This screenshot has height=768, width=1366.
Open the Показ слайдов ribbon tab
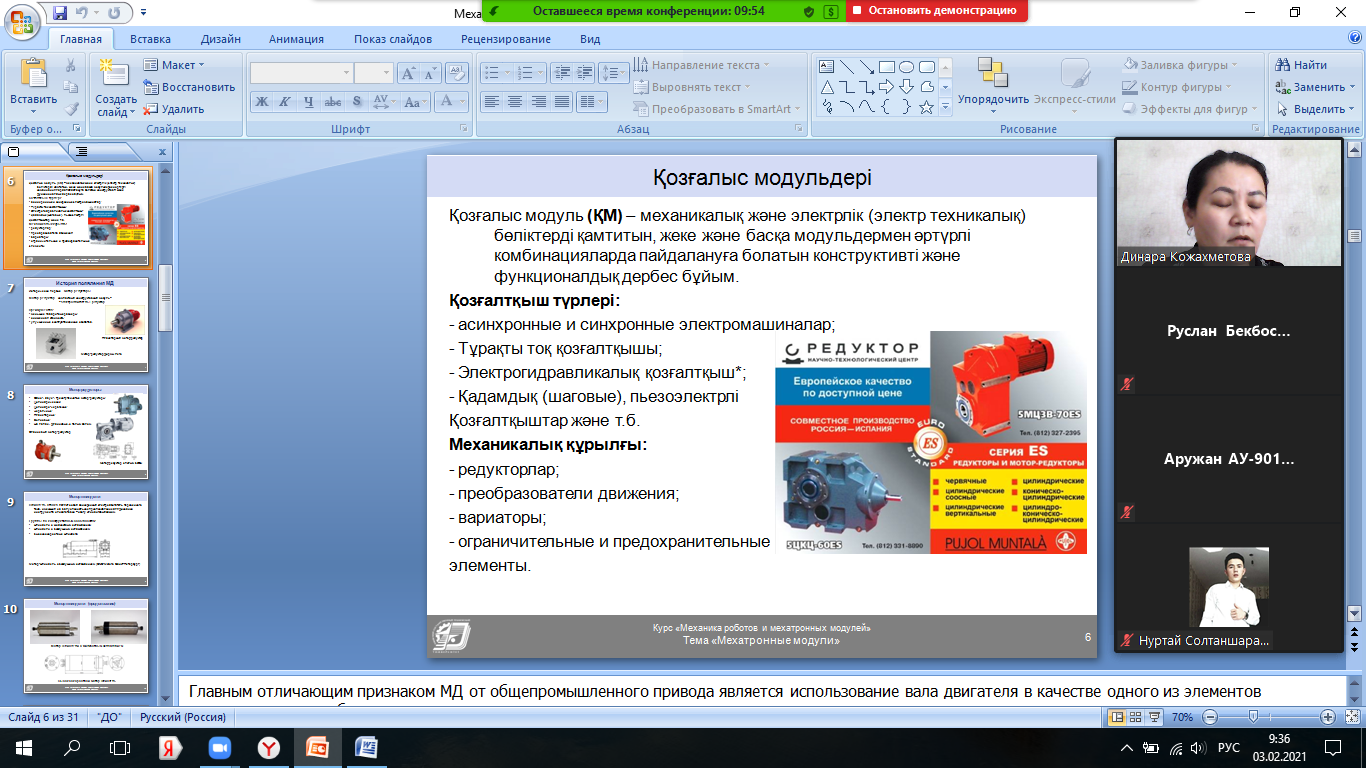393,39
